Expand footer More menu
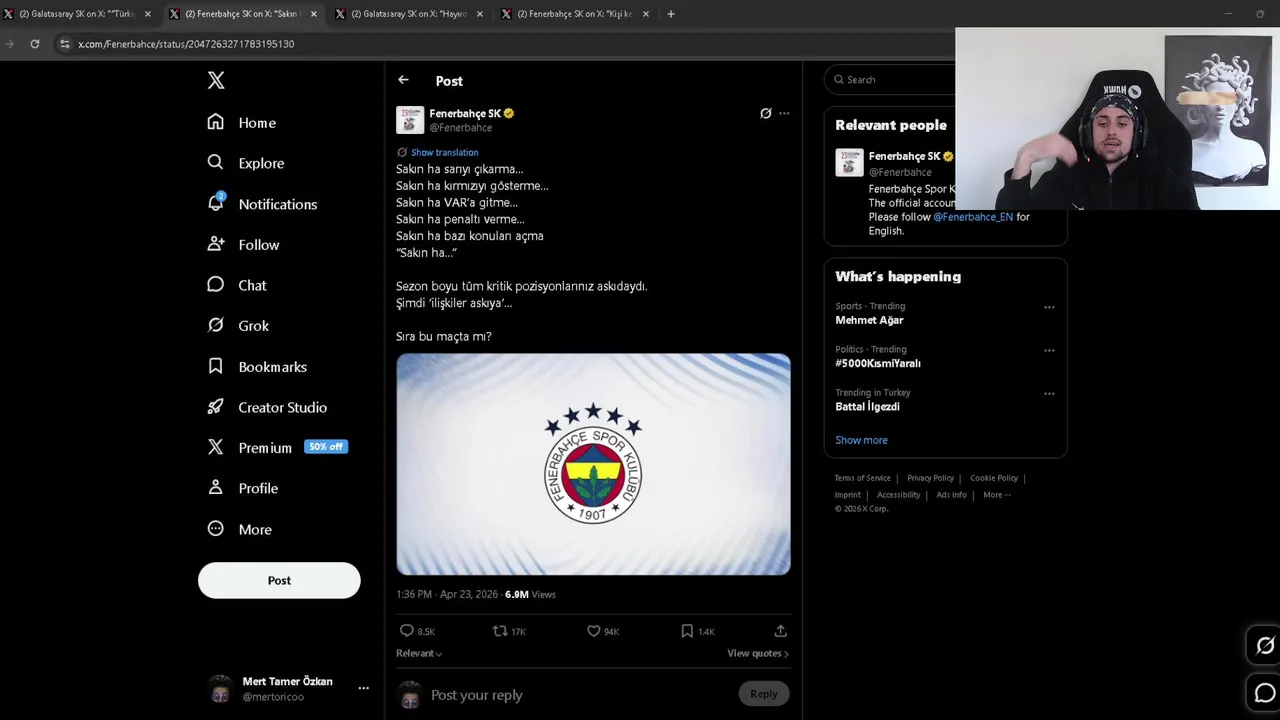1280x720 pixels. coord(996,495)
